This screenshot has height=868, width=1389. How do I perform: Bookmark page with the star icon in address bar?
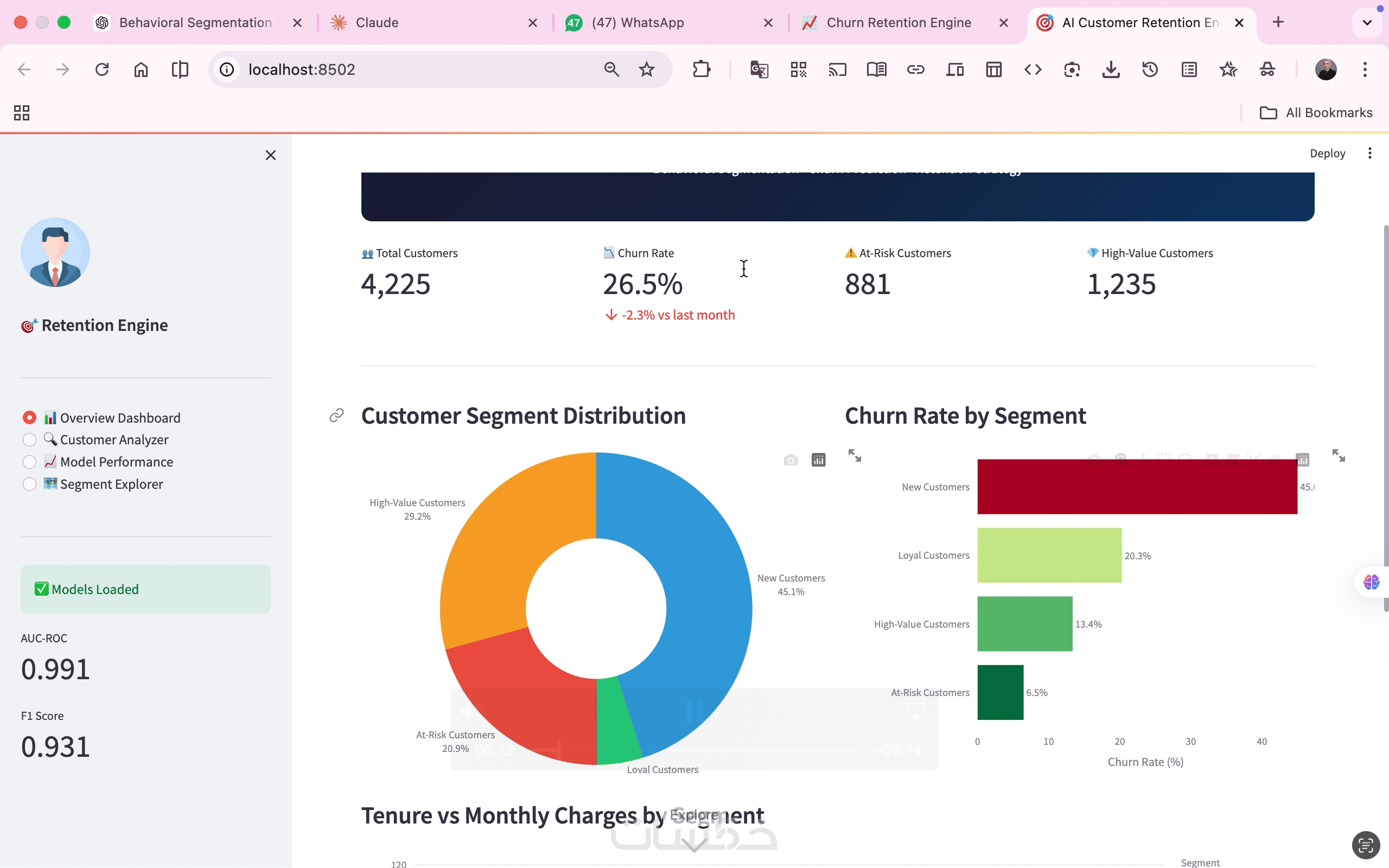pos(647,69)
